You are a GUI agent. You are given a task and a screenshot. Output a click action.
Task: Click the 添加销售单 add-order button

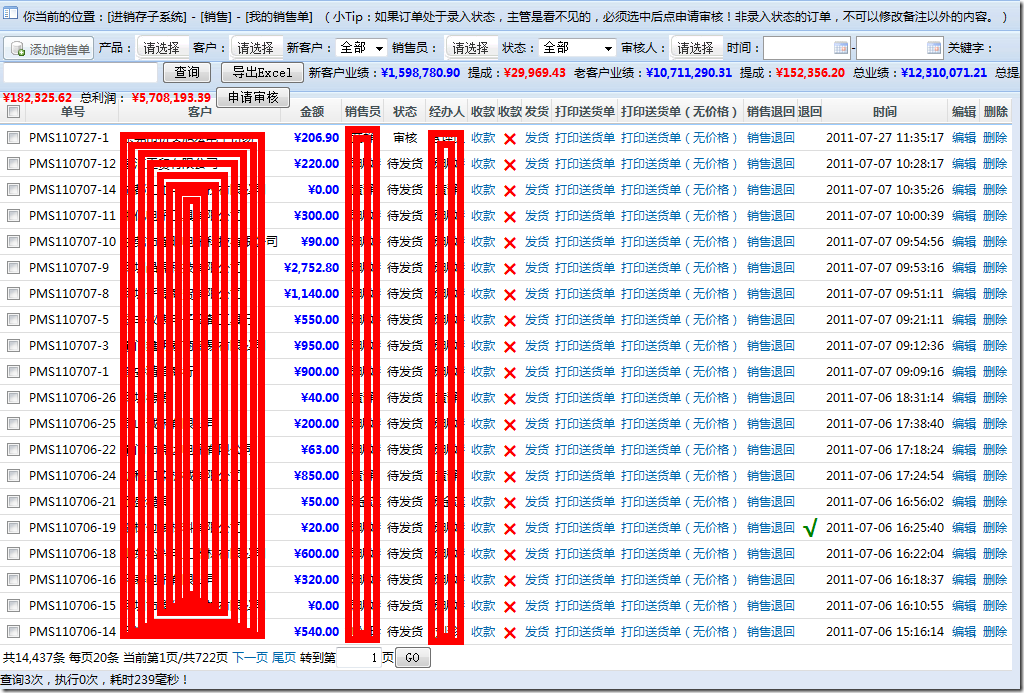point(49,48)
